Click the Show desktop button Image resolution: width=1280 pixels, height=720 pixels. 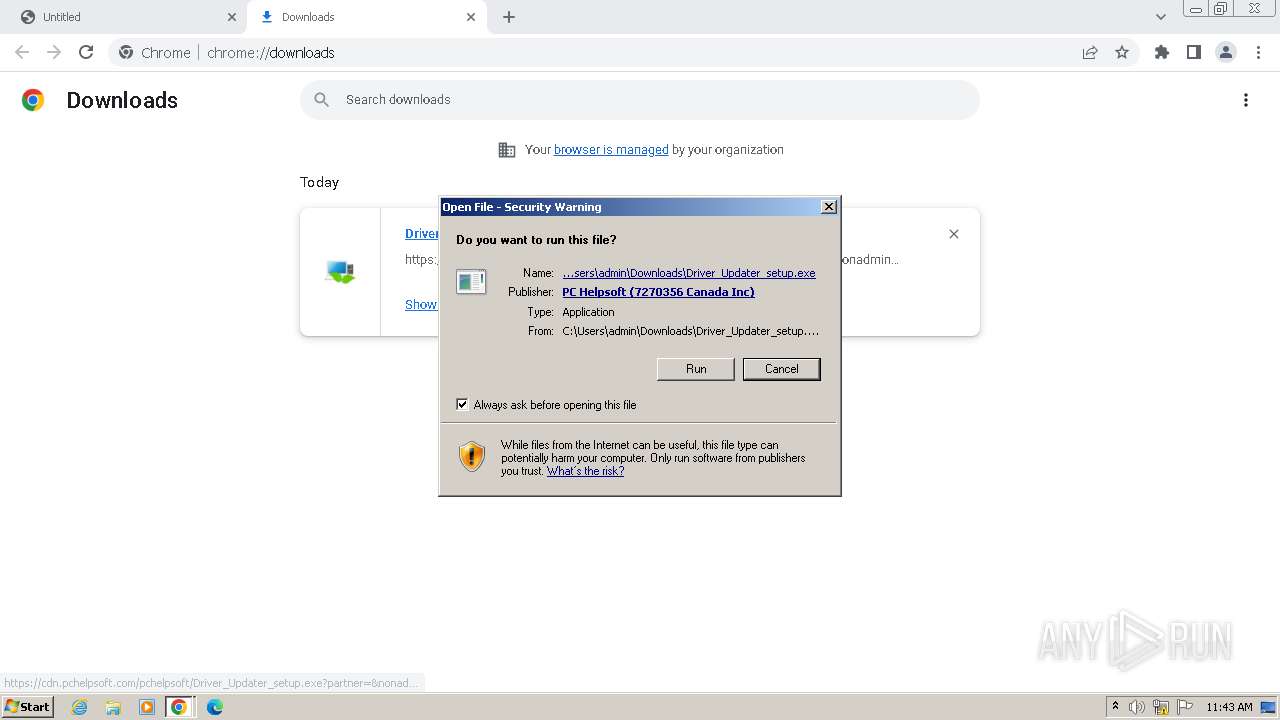(x=1269, y=707)
